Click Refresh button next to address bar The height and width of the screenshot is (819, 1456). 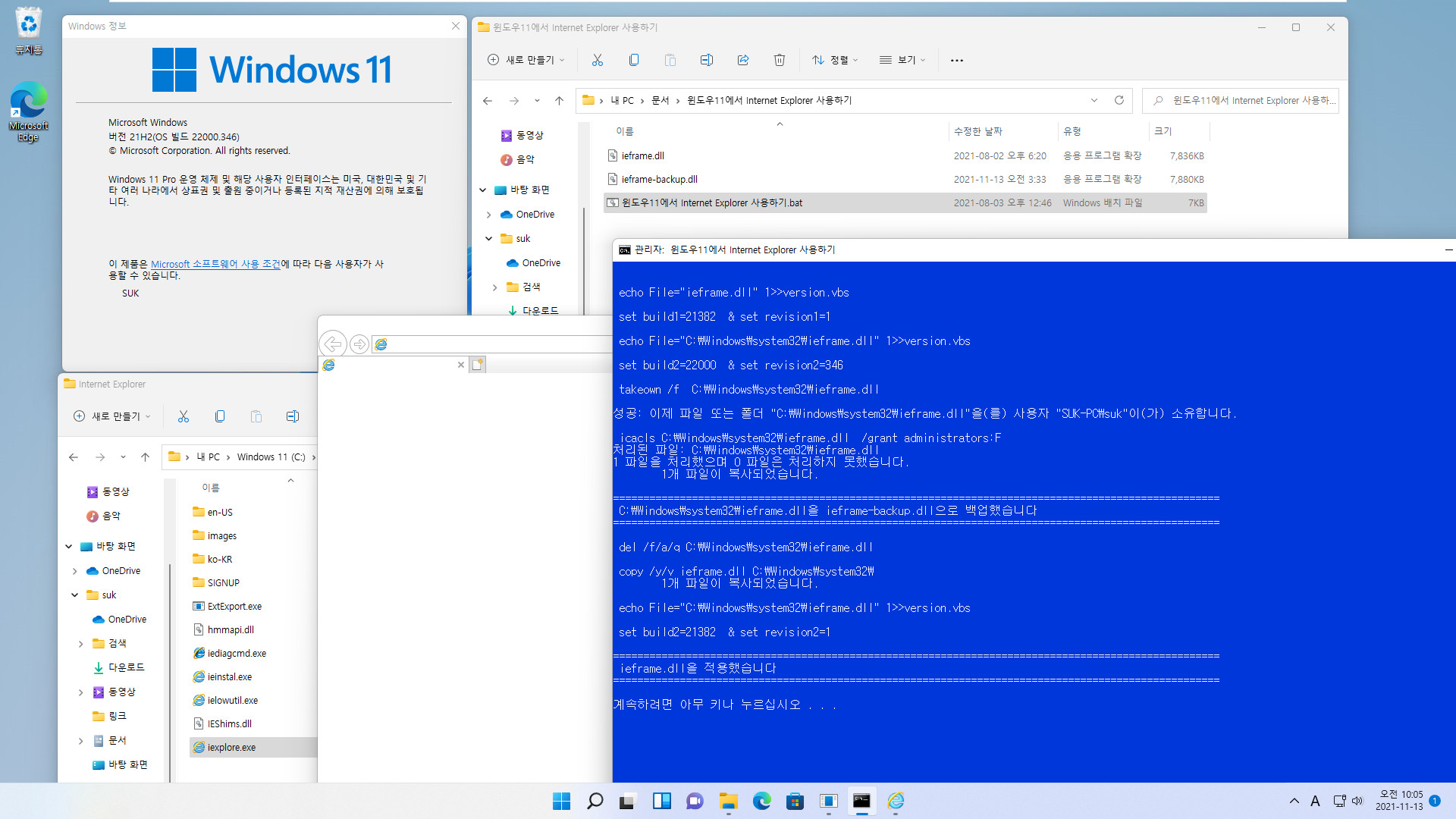pyautogui.click(x=1119, y=100)
